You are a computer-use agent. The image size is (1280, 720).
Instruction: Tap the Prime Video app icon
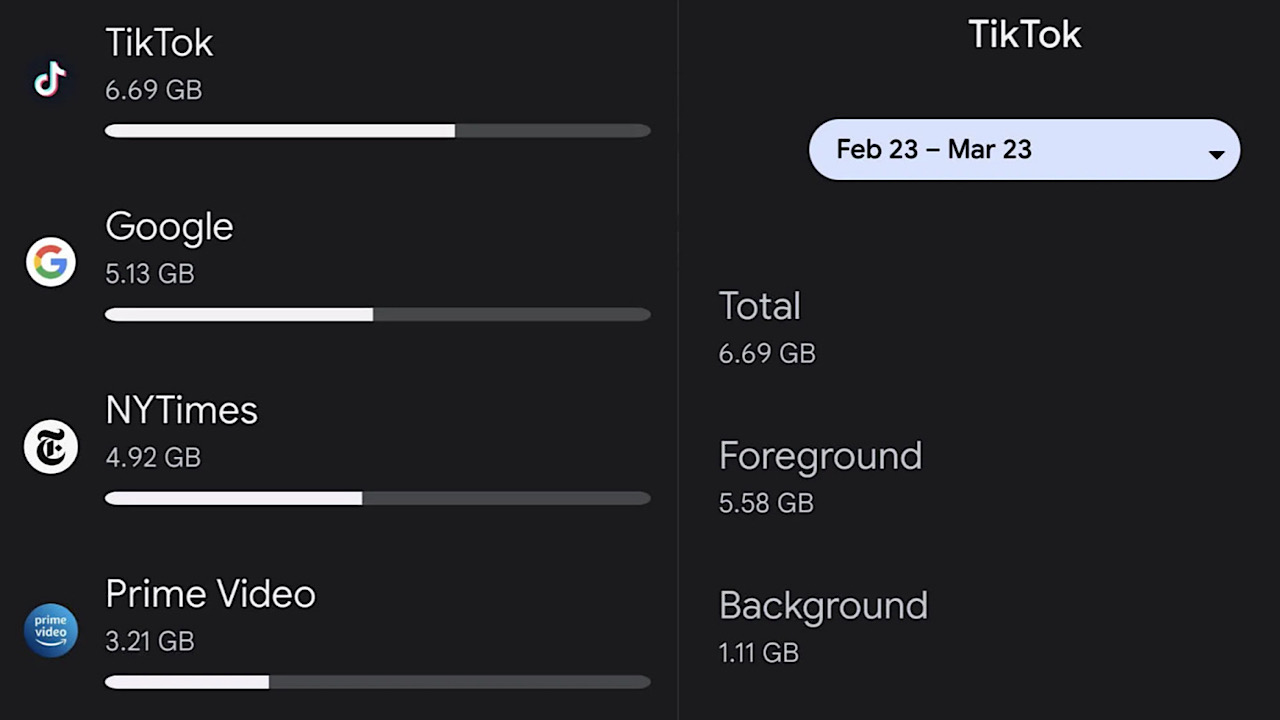(50, 630)
